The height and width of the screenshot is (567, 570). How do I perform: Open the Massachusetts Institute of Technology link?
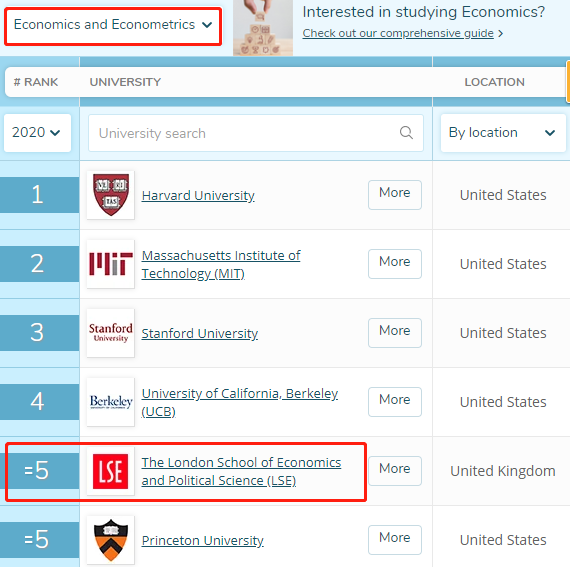[221, 264]
